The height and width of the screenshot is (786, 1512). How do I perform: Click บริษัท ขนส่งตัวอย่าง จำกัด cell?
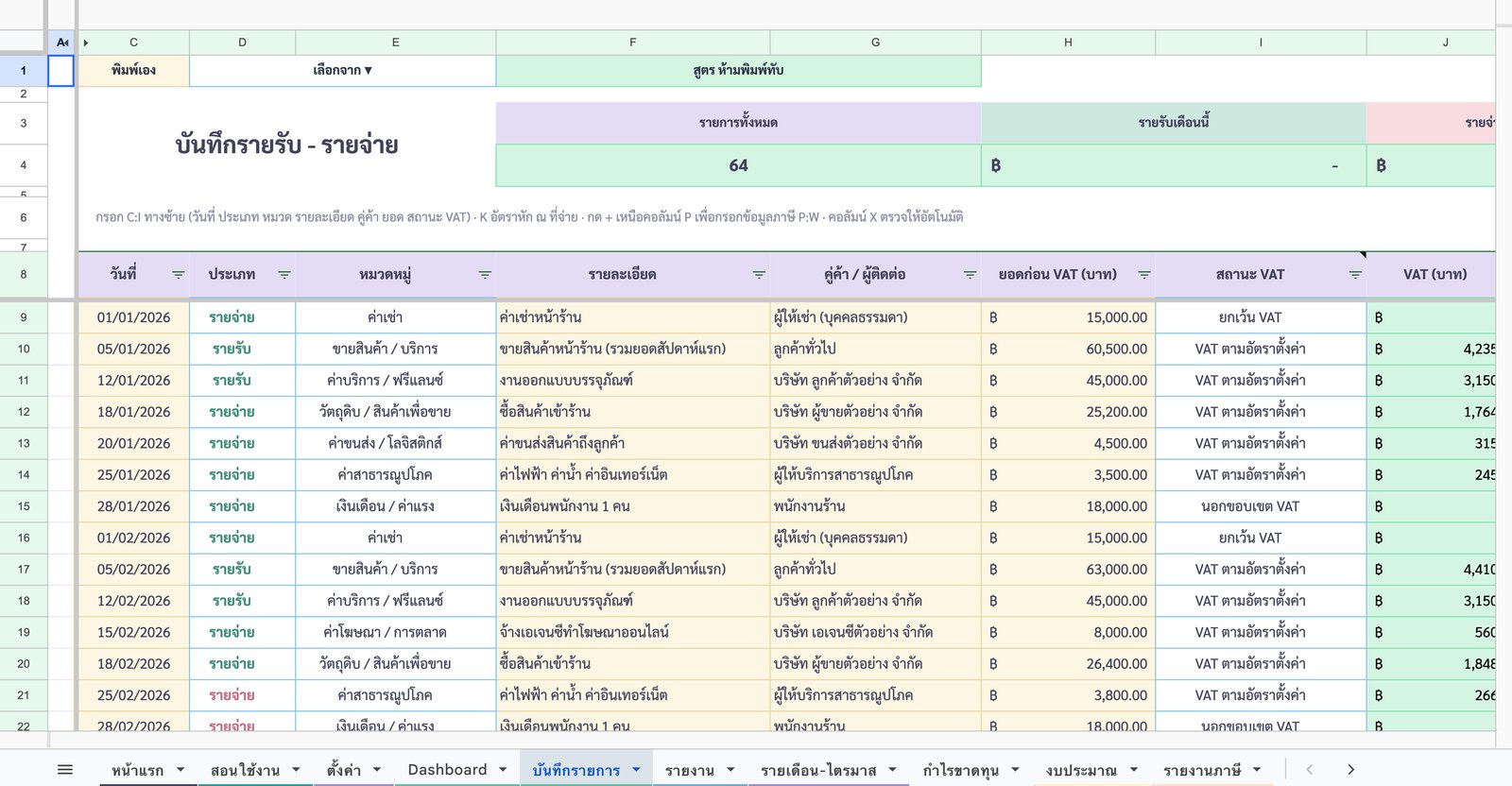(875, 443)
